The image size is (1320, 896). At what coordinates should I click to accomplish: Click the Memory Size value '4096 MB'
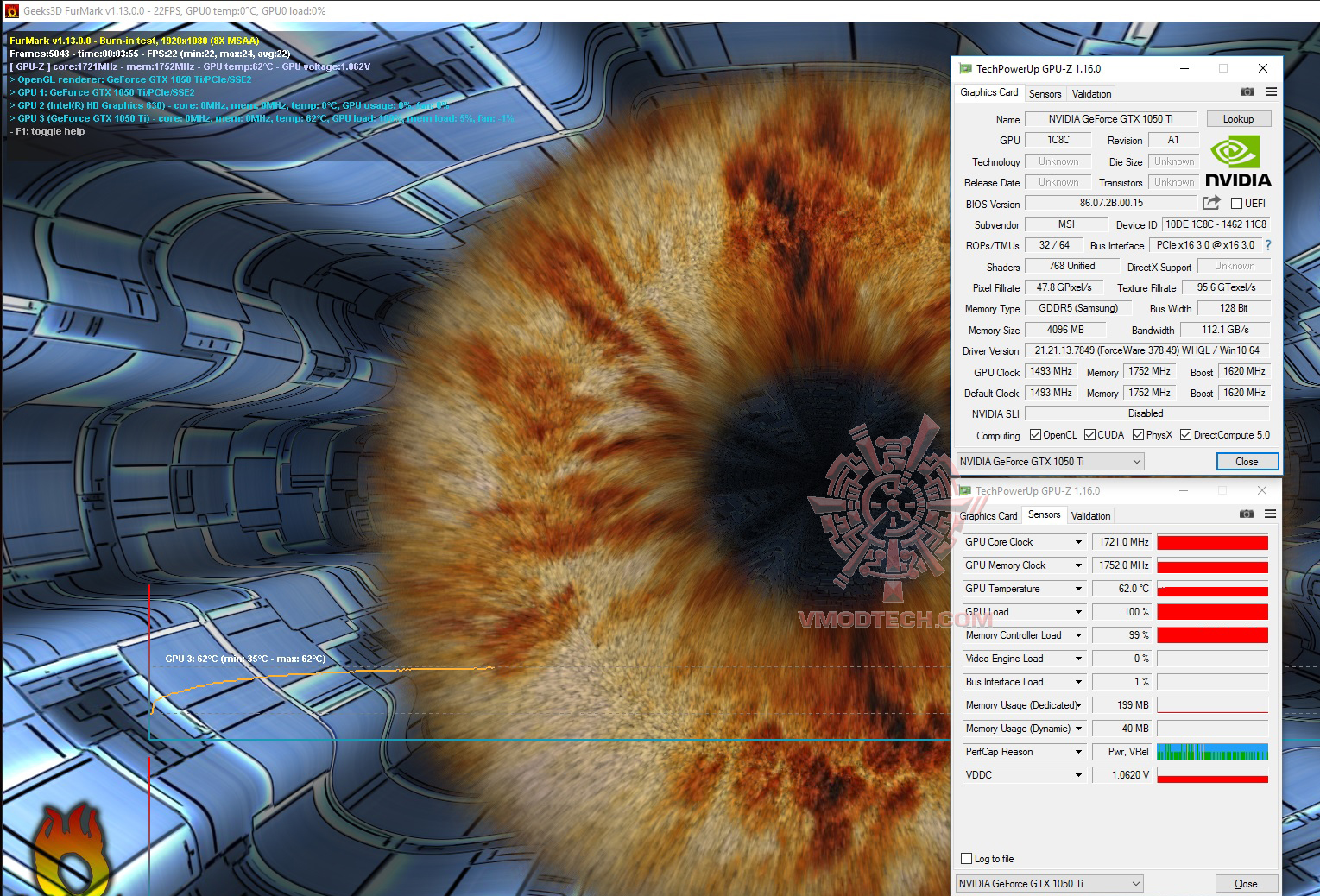click(x=1065, y=330)
